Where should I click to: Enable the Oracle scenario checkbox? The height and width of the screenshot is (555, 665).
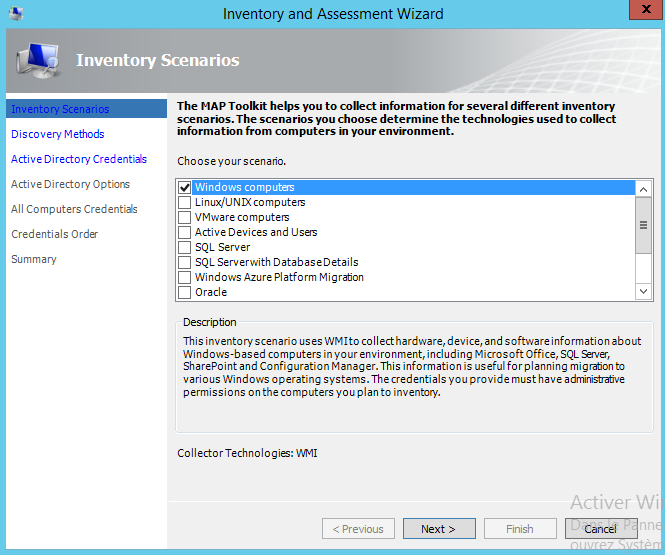point(184,292)
